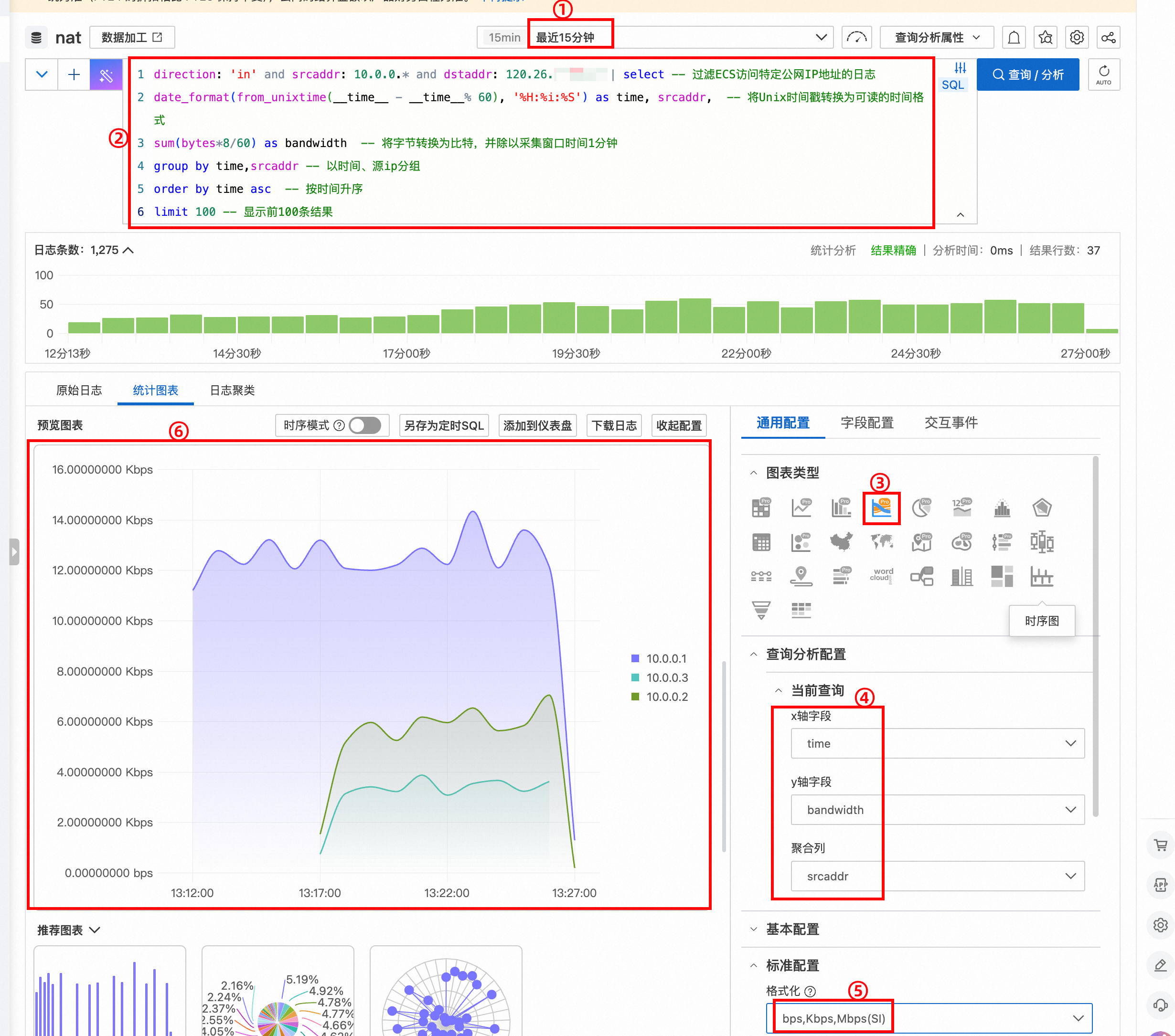
Task: Select the funnel chart icon
Action: (761, 610)
